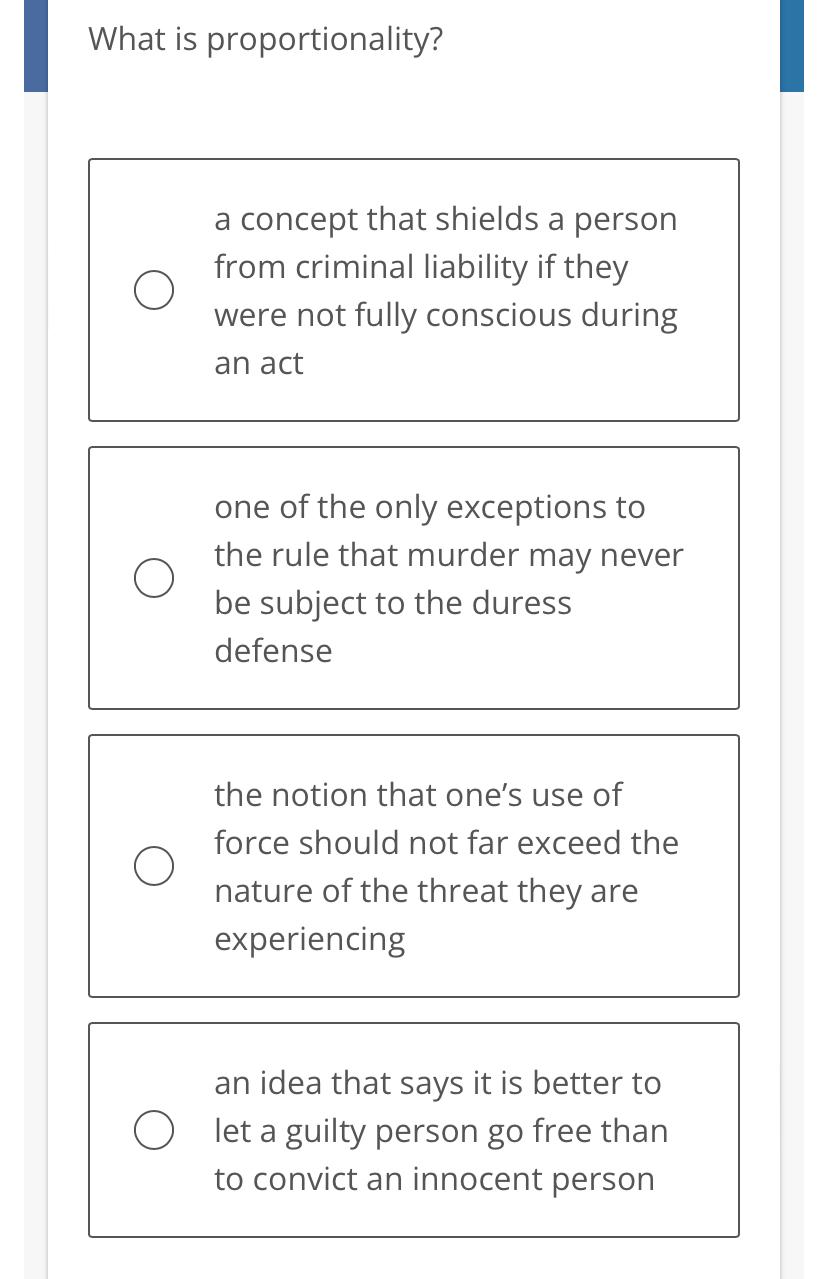Choose the last answer about convicting an innocent person
Viewport: 828px width, 1279px height.
pyautogui.click(x=414, y=1129)
